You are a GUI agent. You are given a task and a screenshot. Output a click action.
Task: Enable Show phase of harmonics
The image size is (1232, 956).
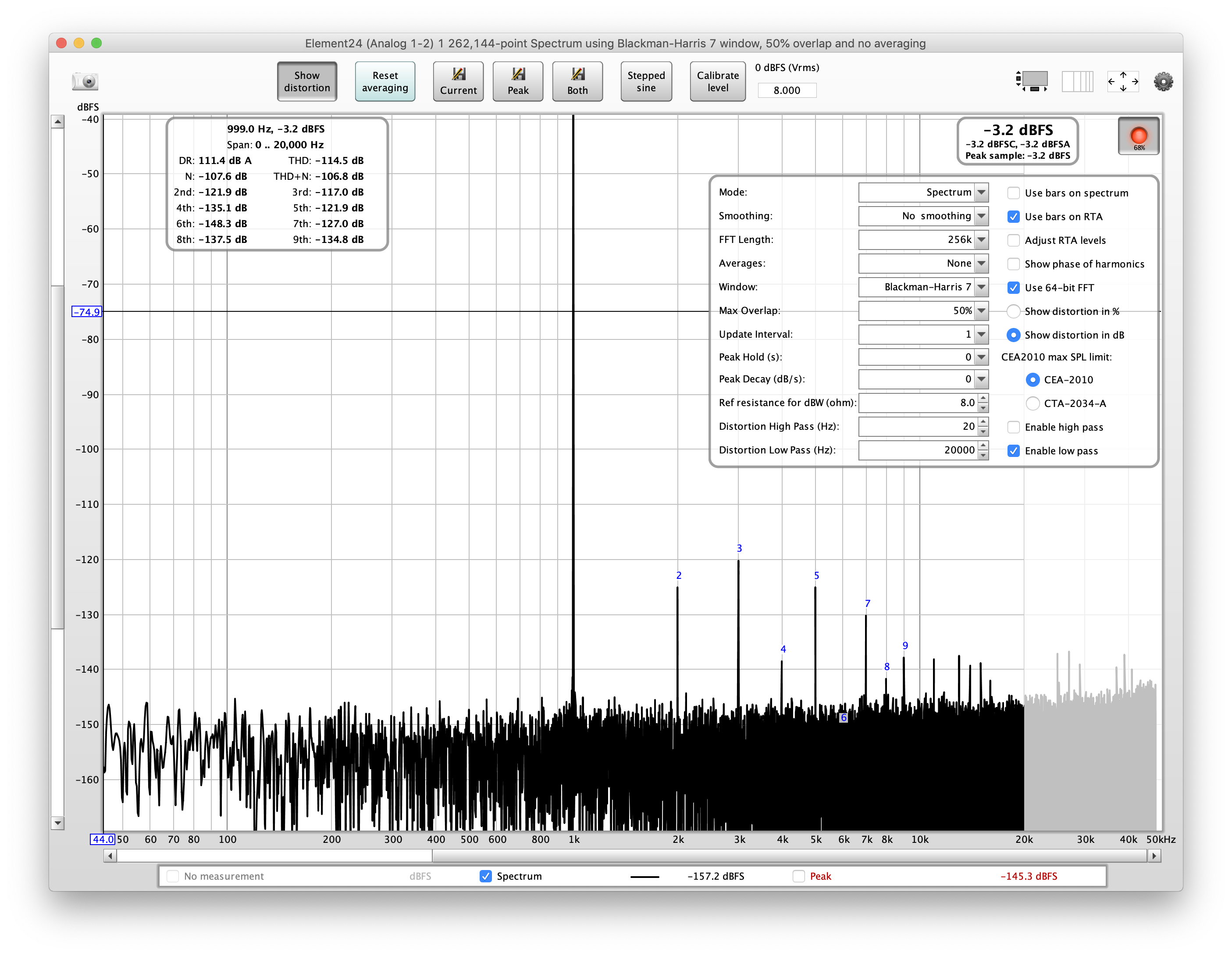coord(1013,264)
